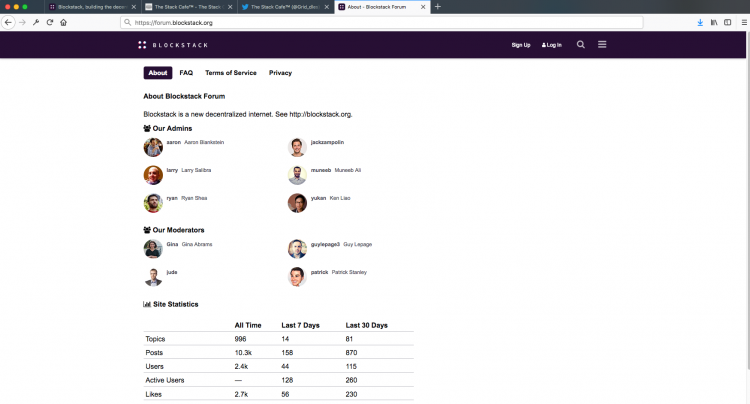Image resolution: width=750 pixels, height=404 pixels.
Task: Click the All Time column header
Action: (248, 325)
